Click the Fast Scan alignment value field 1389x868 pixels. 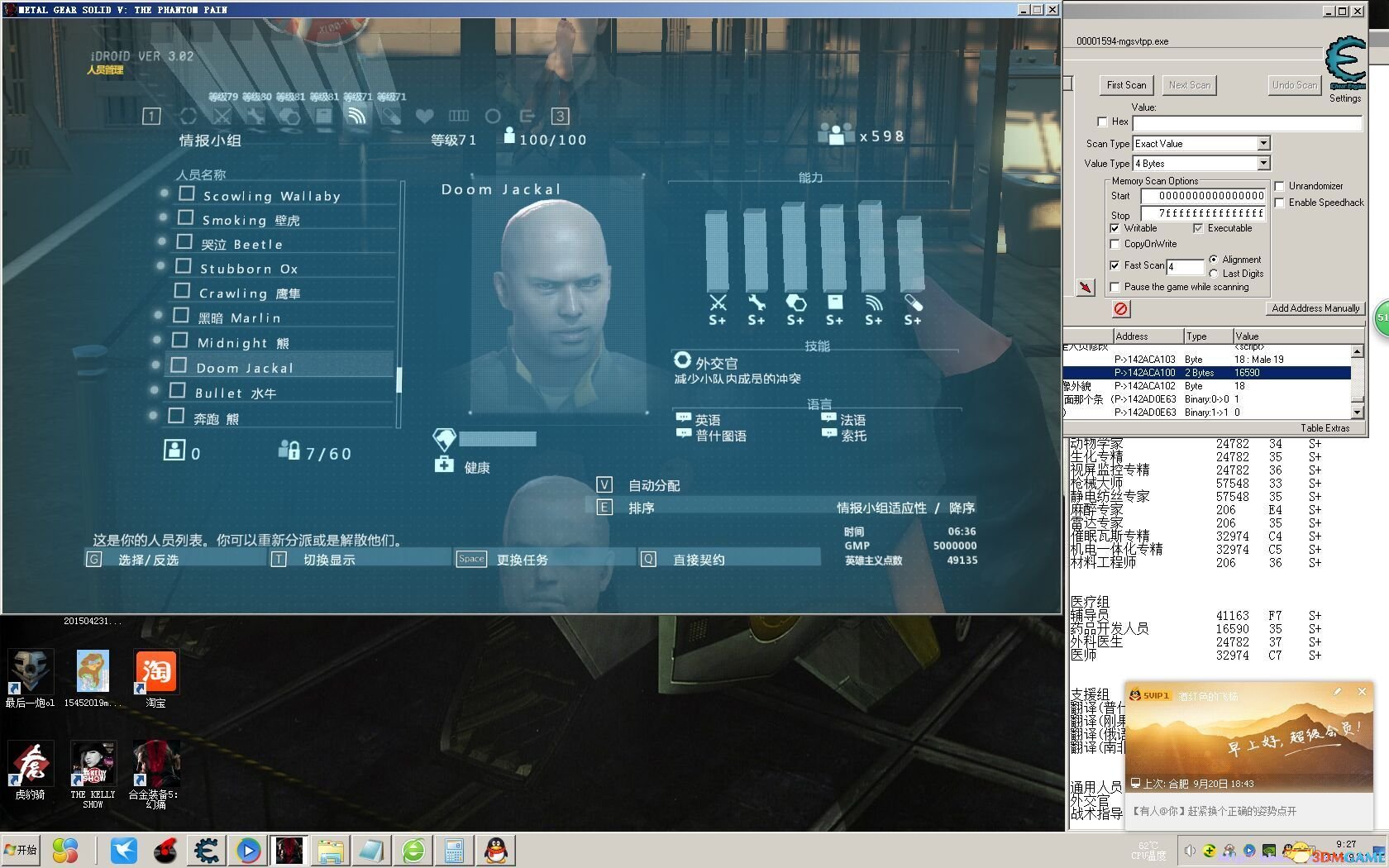[x=1185, y=266]
